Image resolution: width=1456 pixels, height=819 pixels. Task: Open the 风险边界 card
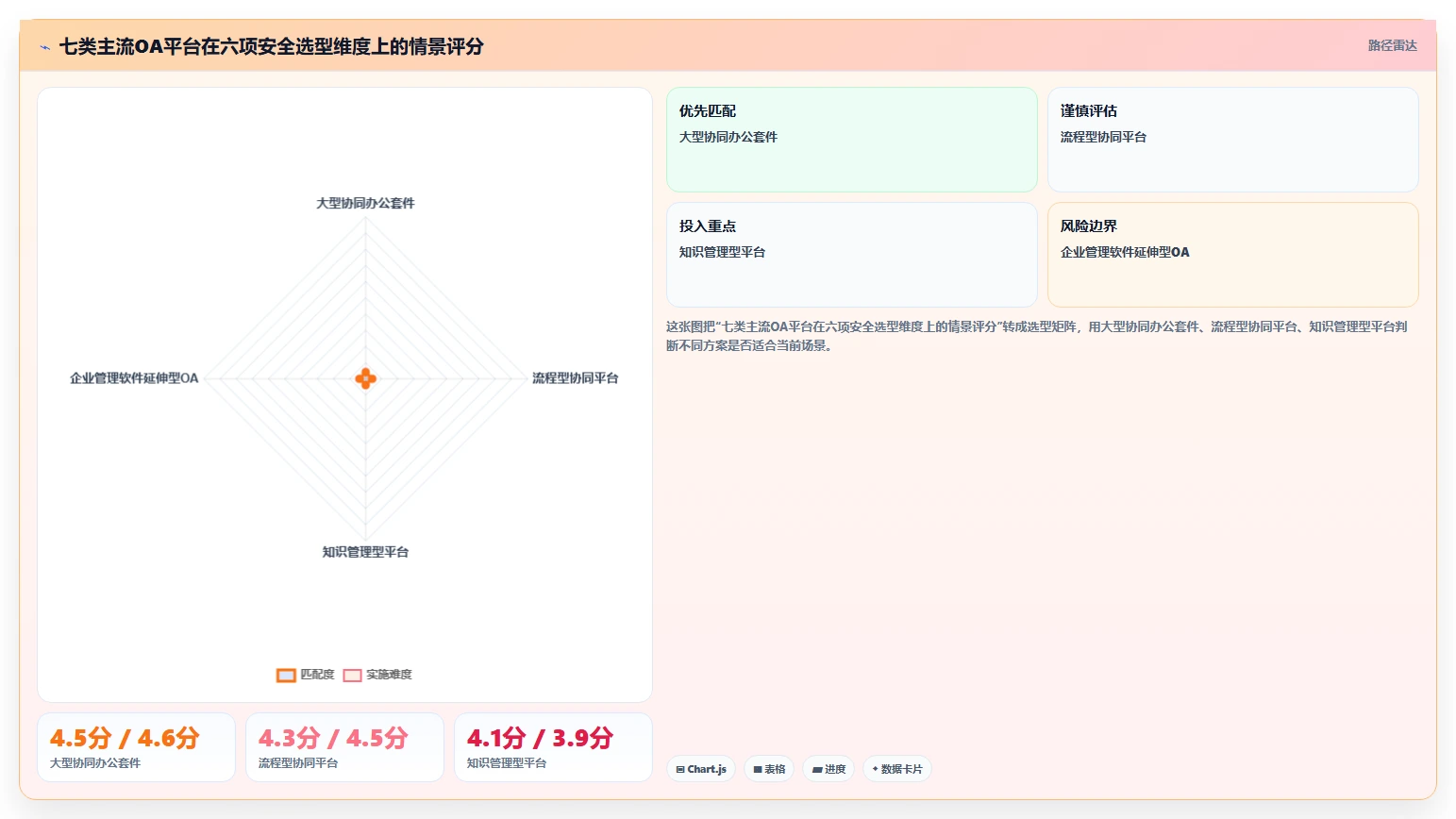pyautogui.click(x=1232, y=255)
